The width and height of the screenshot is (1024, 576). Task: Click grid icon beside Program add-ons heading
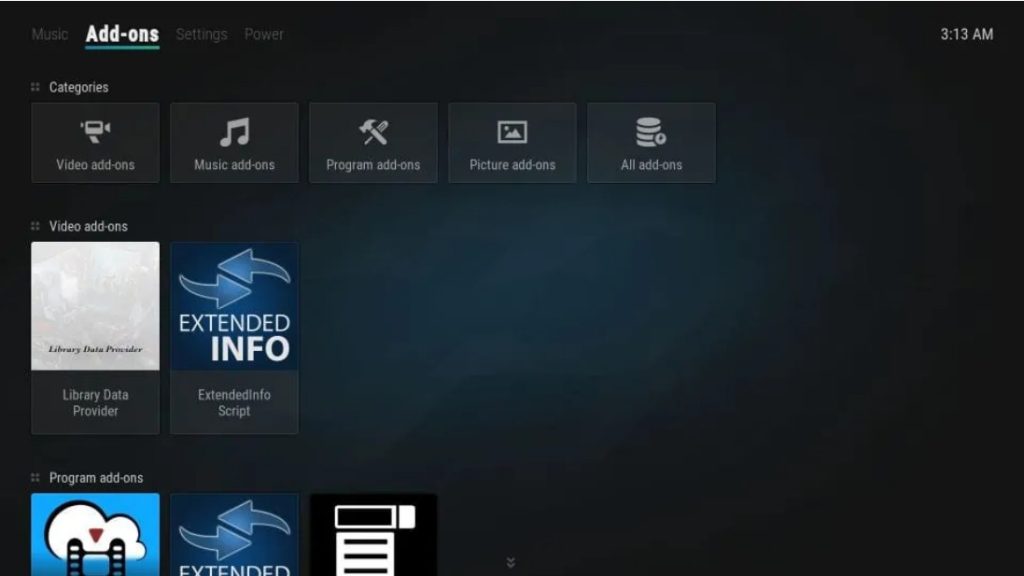[x=35, y=477]
